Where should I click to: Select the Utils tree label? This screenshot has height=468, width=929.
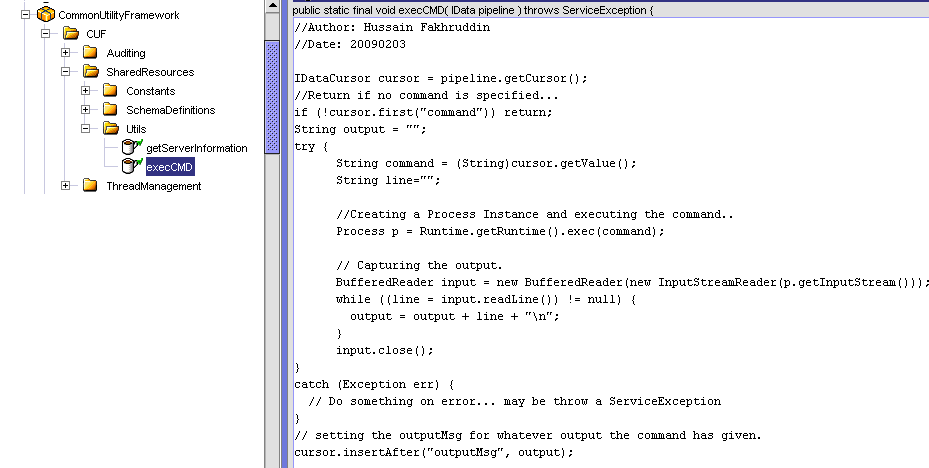(136, 129)
